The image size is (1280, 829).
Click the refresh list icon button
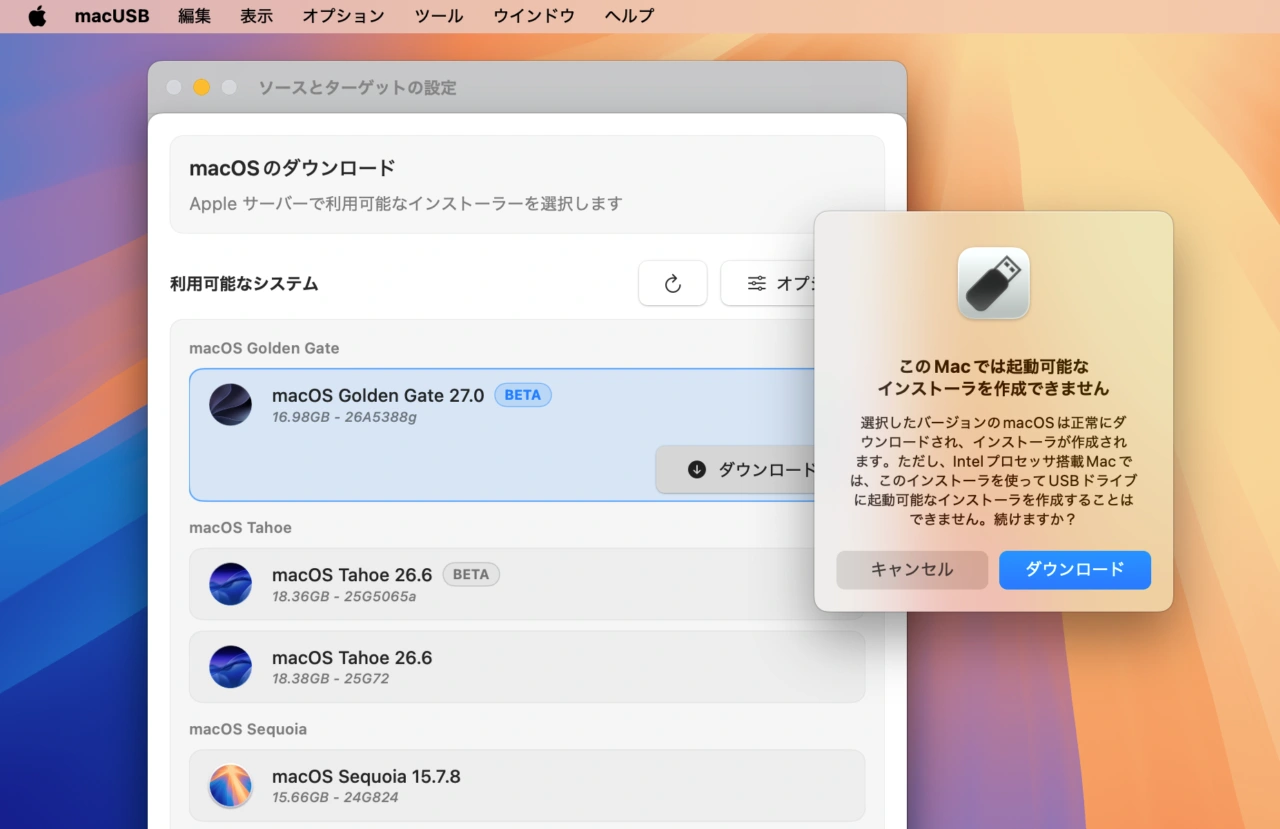(x=673, y=284)
